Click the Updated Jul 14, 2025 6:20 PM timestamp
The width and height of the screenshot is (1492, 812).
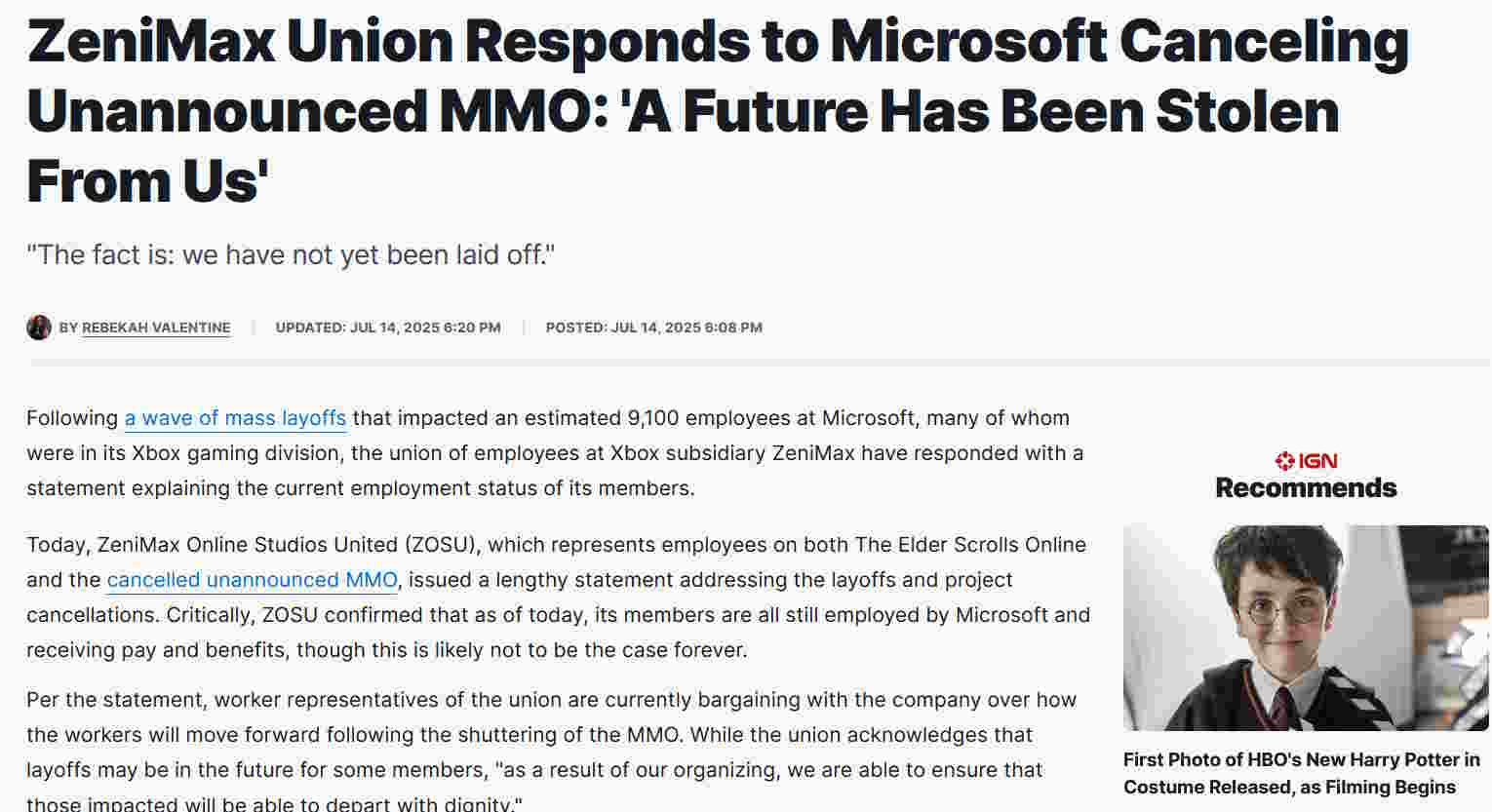tap(388, 328)
